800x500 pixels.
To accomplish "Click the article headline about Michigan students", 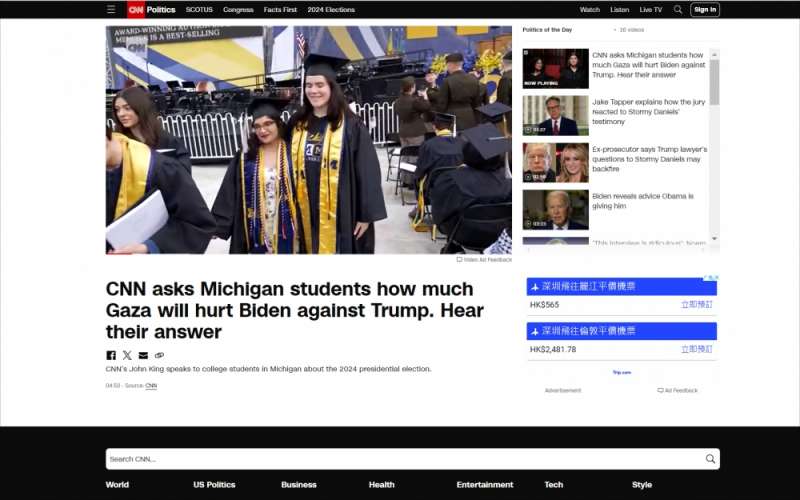I will pos(294,310).
